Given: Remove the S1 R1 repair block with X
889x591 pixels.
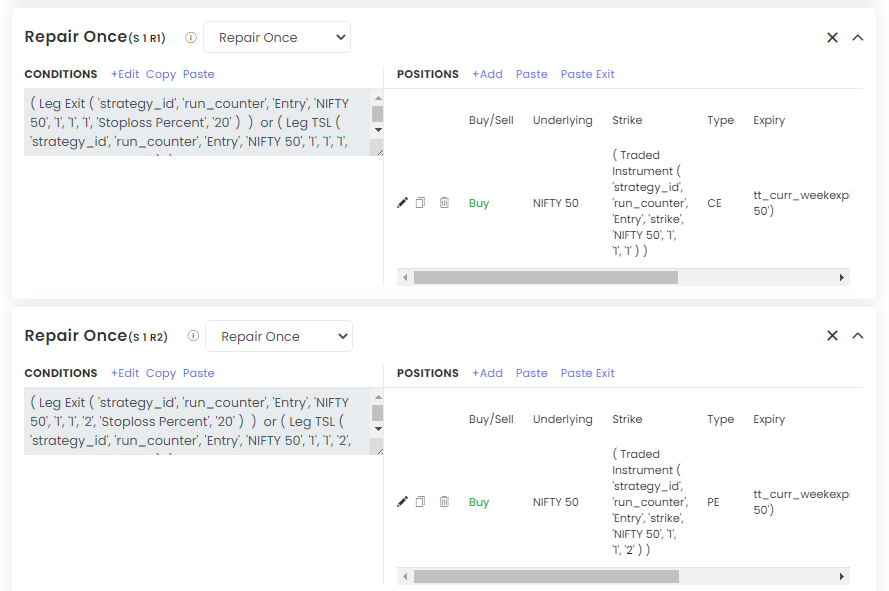Looking at the screenshot, I should [832, 37].
